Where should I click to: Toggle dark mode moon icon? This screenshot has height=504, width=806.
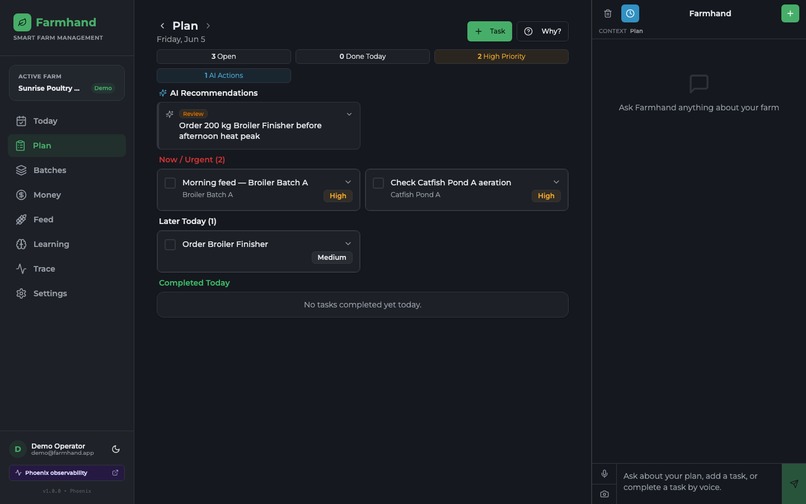(x=116, y=449)
